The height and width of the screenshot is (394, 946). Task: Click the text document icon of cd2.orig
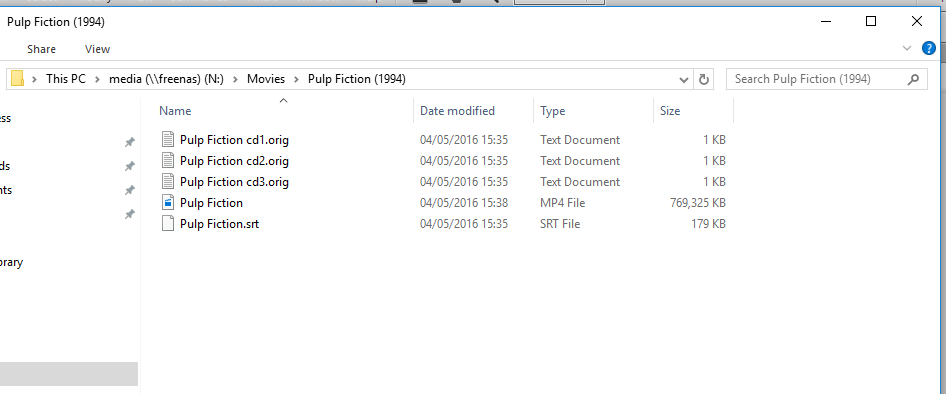pos(168,160)
